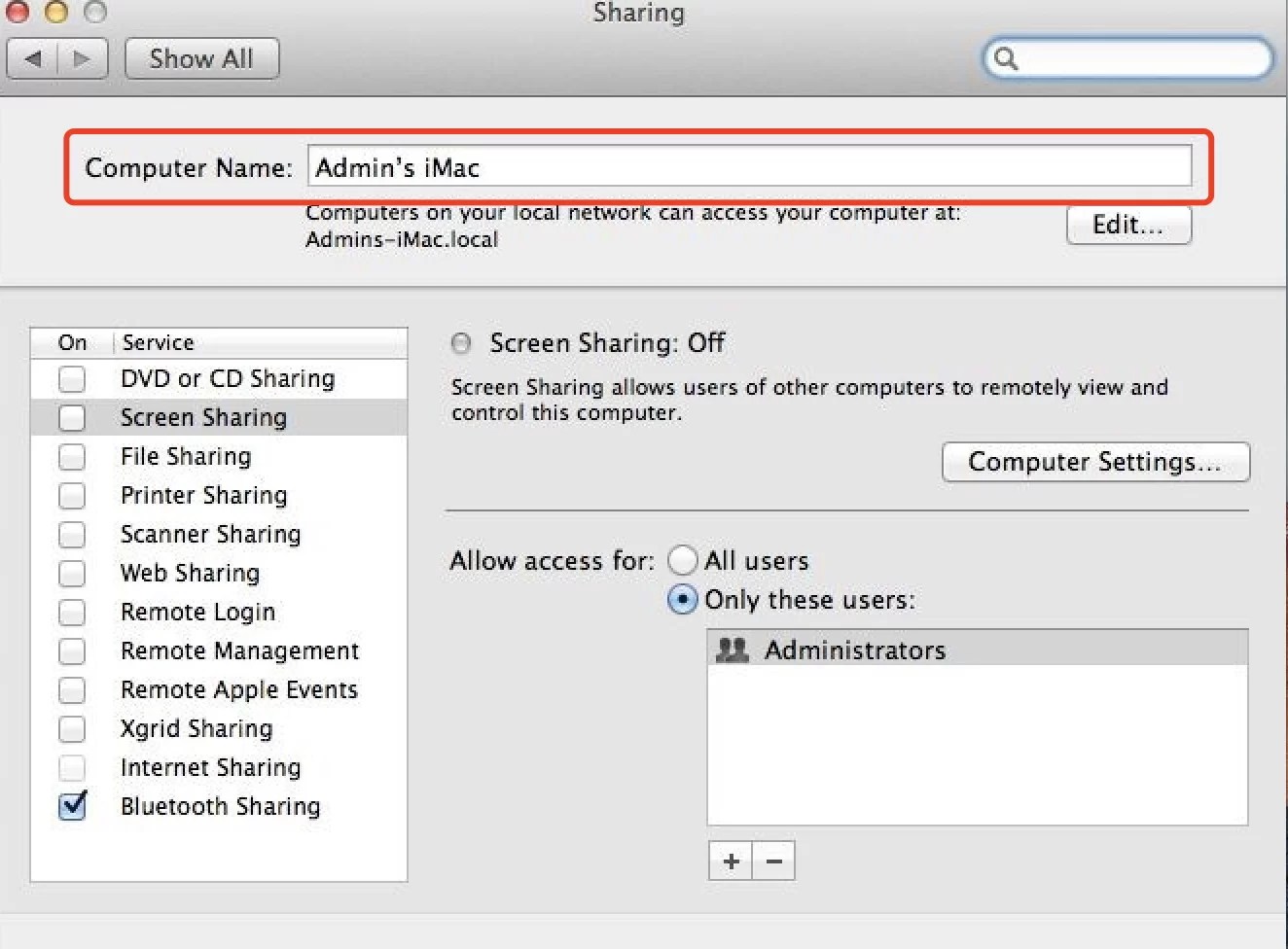Select the All users radio button
This screenshot has width=1288, height=949.
683,560
